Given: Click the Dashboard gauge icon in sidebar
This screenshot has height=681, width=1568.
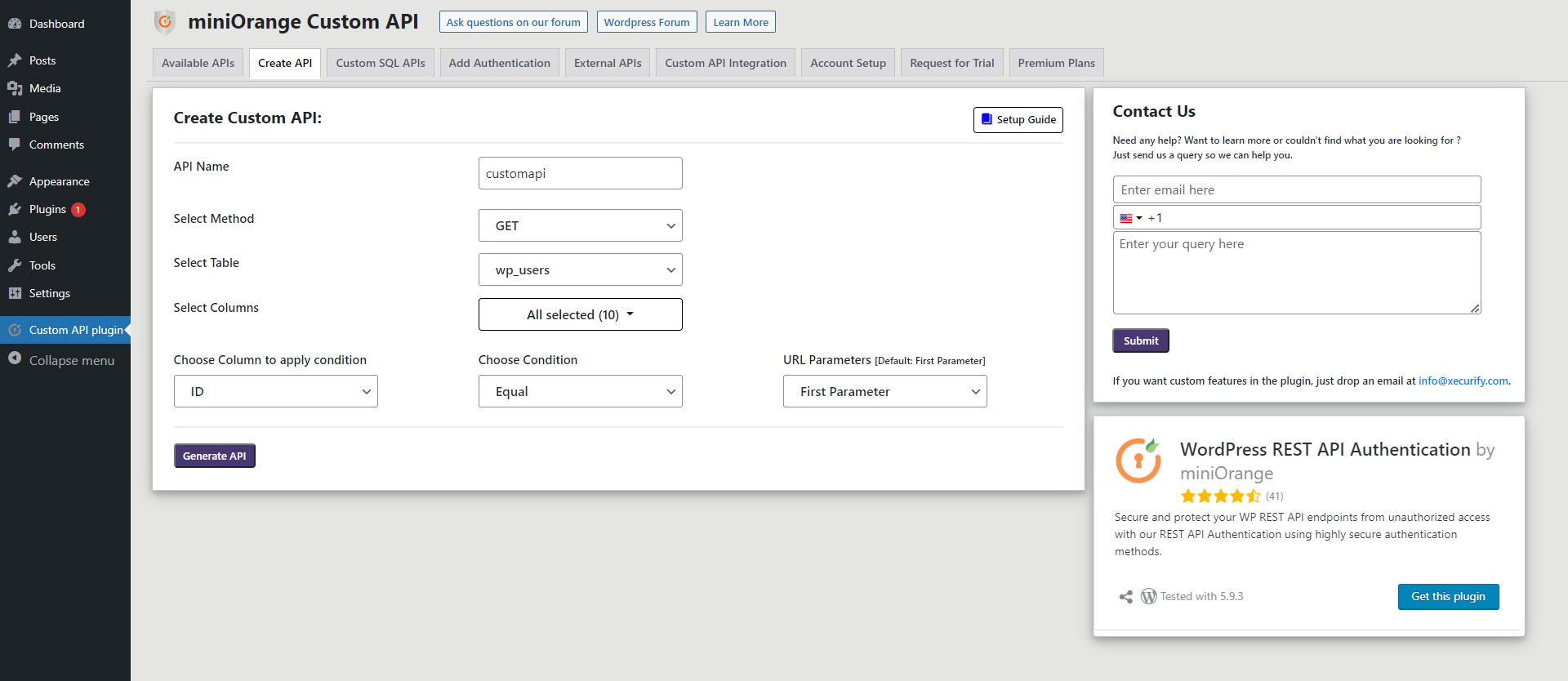Looking at the screenshot, I should tap(15, 24).
